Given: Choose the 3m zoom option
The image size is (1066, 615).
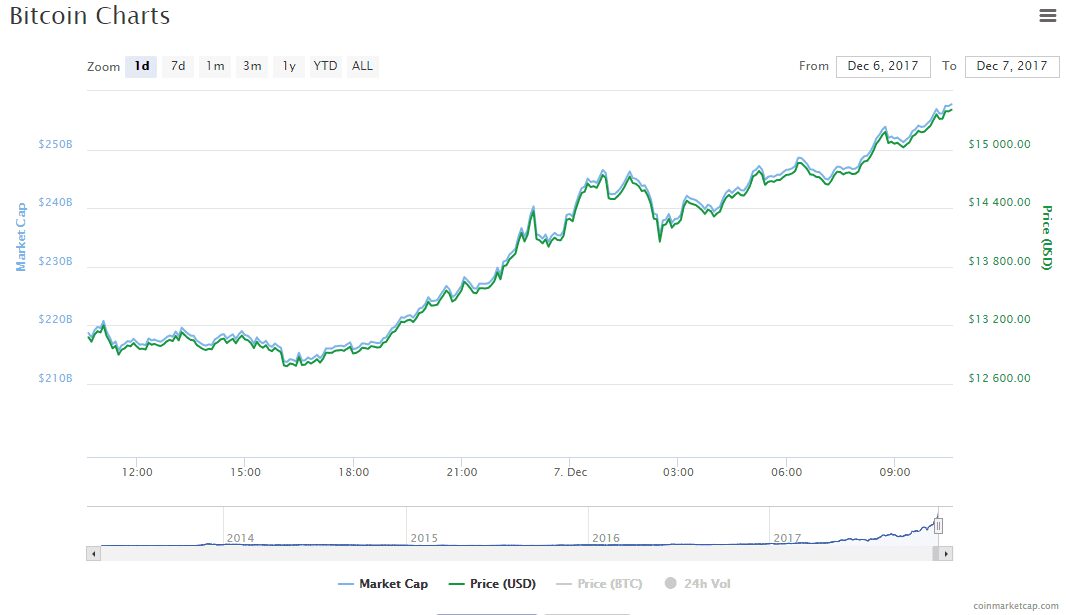Looking at the screenshot, I should click(x=252, y=66).
